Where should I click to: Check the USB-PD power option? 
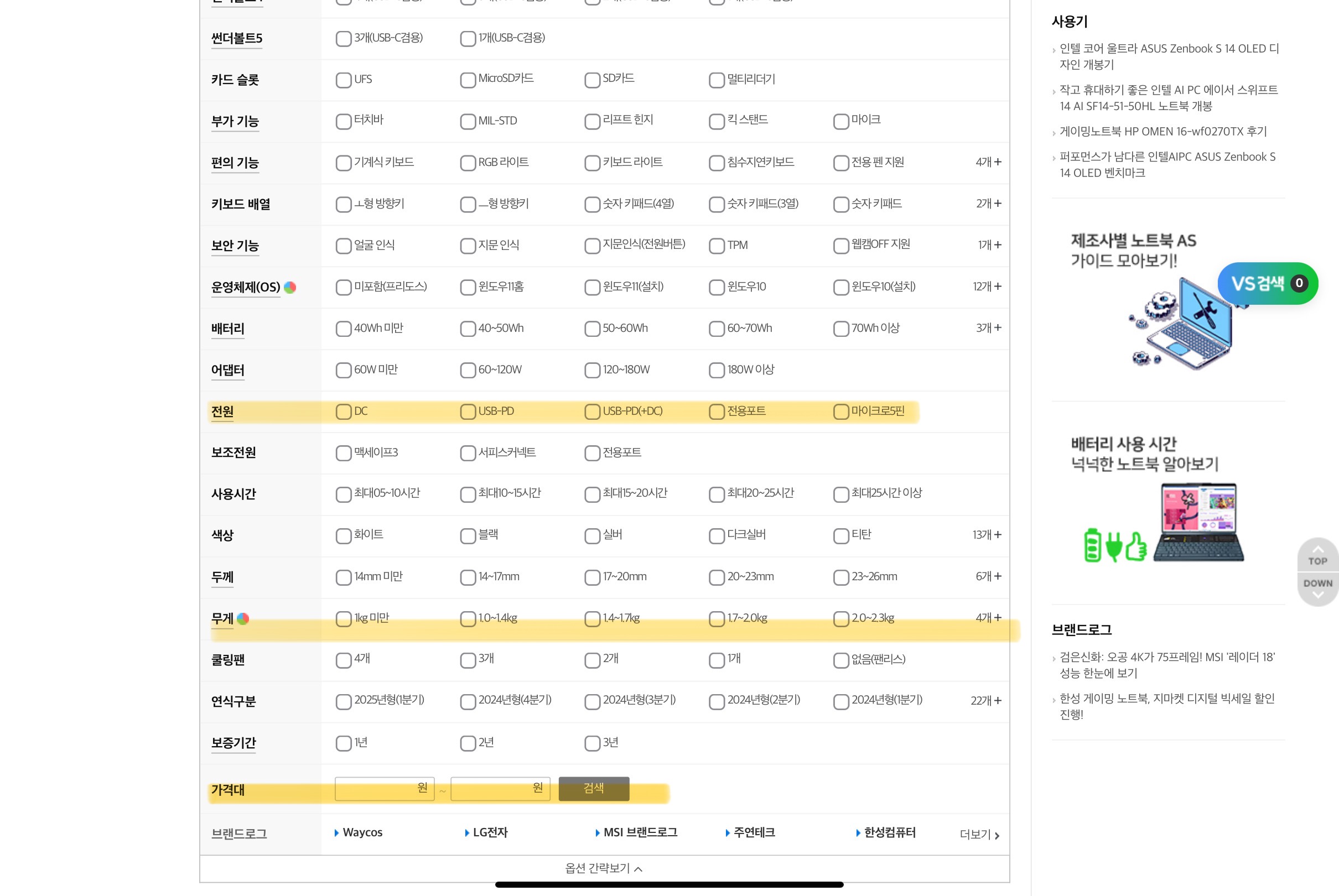click(468, 411)
